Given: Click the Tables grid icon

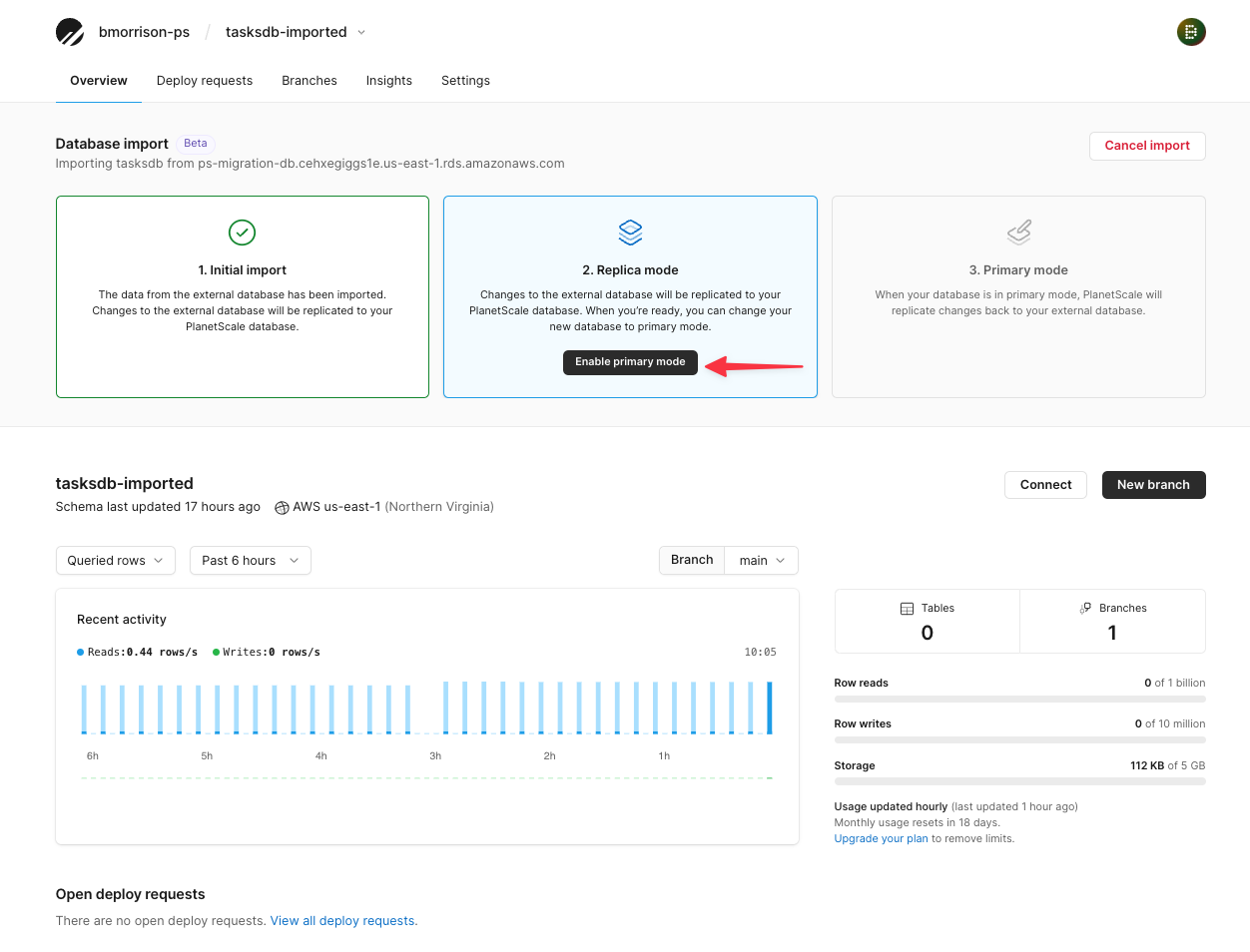Looking at the screenshot, I should pyautogui.click(x=907, y=609).
